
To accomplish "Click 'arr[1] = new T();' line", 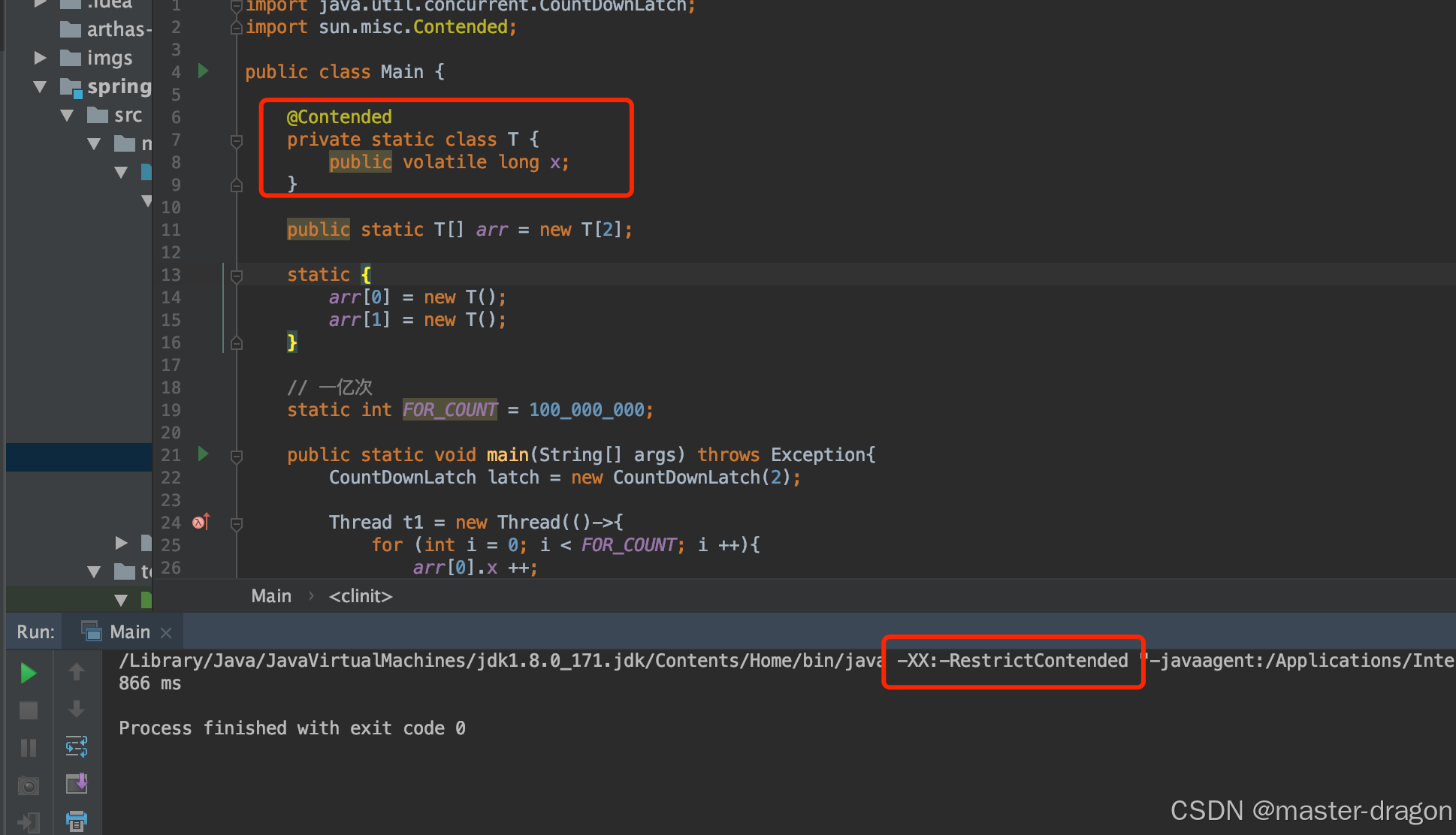I will (417, 320).
